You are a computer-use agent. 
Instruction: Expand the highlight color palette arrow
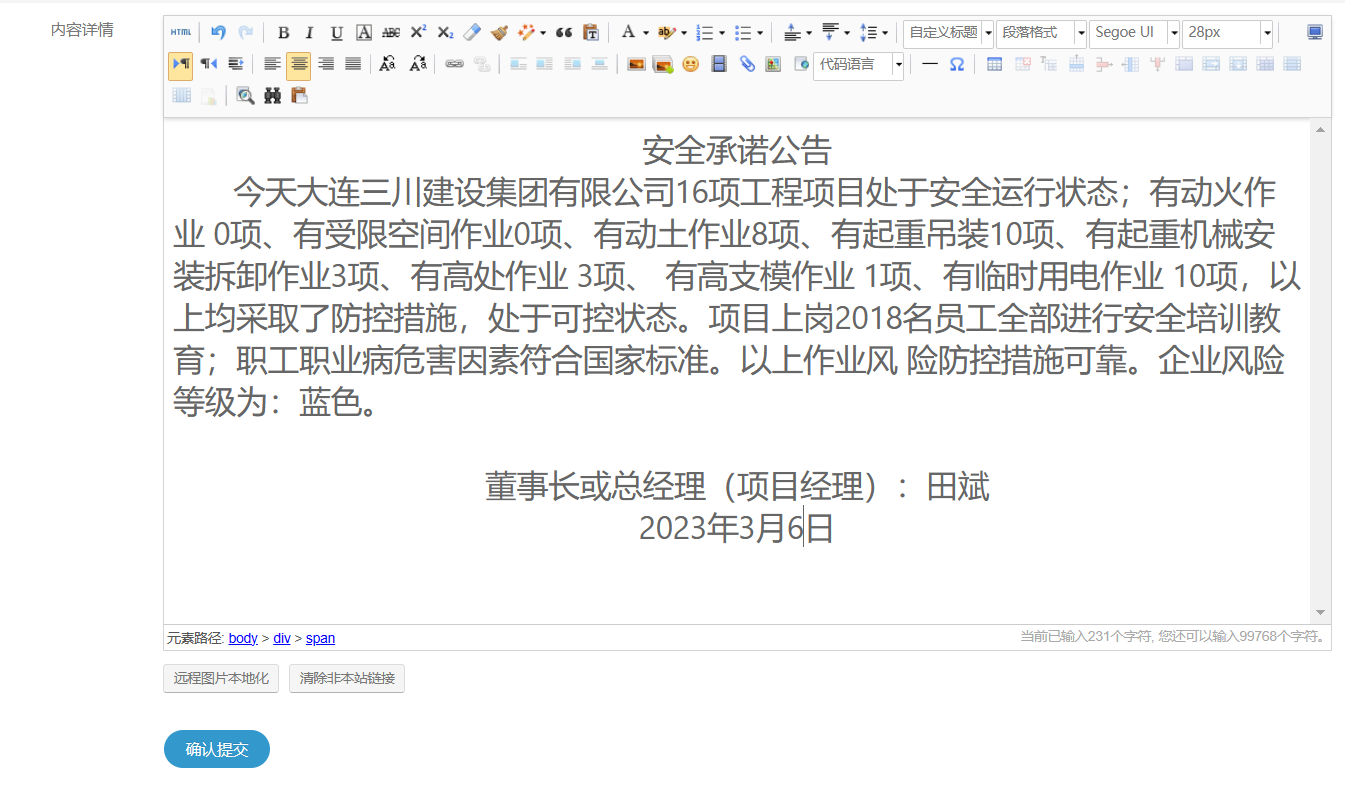pyautogui.click(x=684, y=33)
